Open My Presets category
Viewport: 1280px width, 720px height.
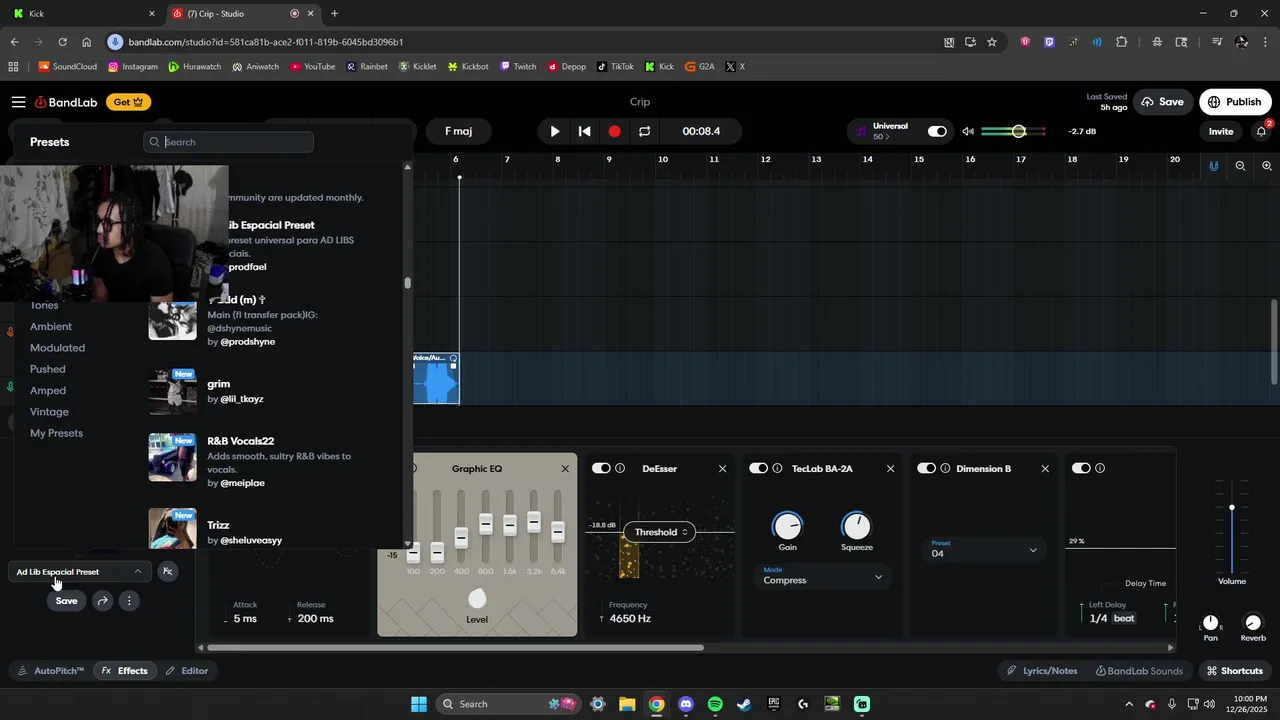[56, 433]
